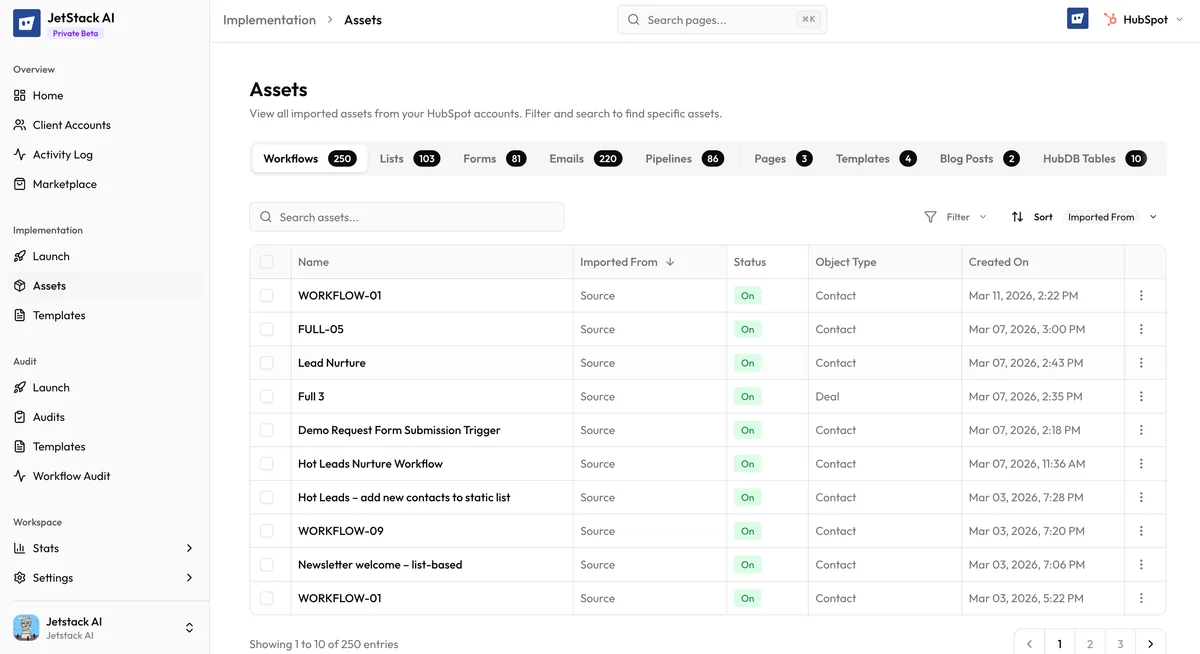Image resolution: width=1200 pixels, height=654 pixels.
Task: Check the checkbox for Hot Leads Nurture Workflow
Action: coord(268,463)
